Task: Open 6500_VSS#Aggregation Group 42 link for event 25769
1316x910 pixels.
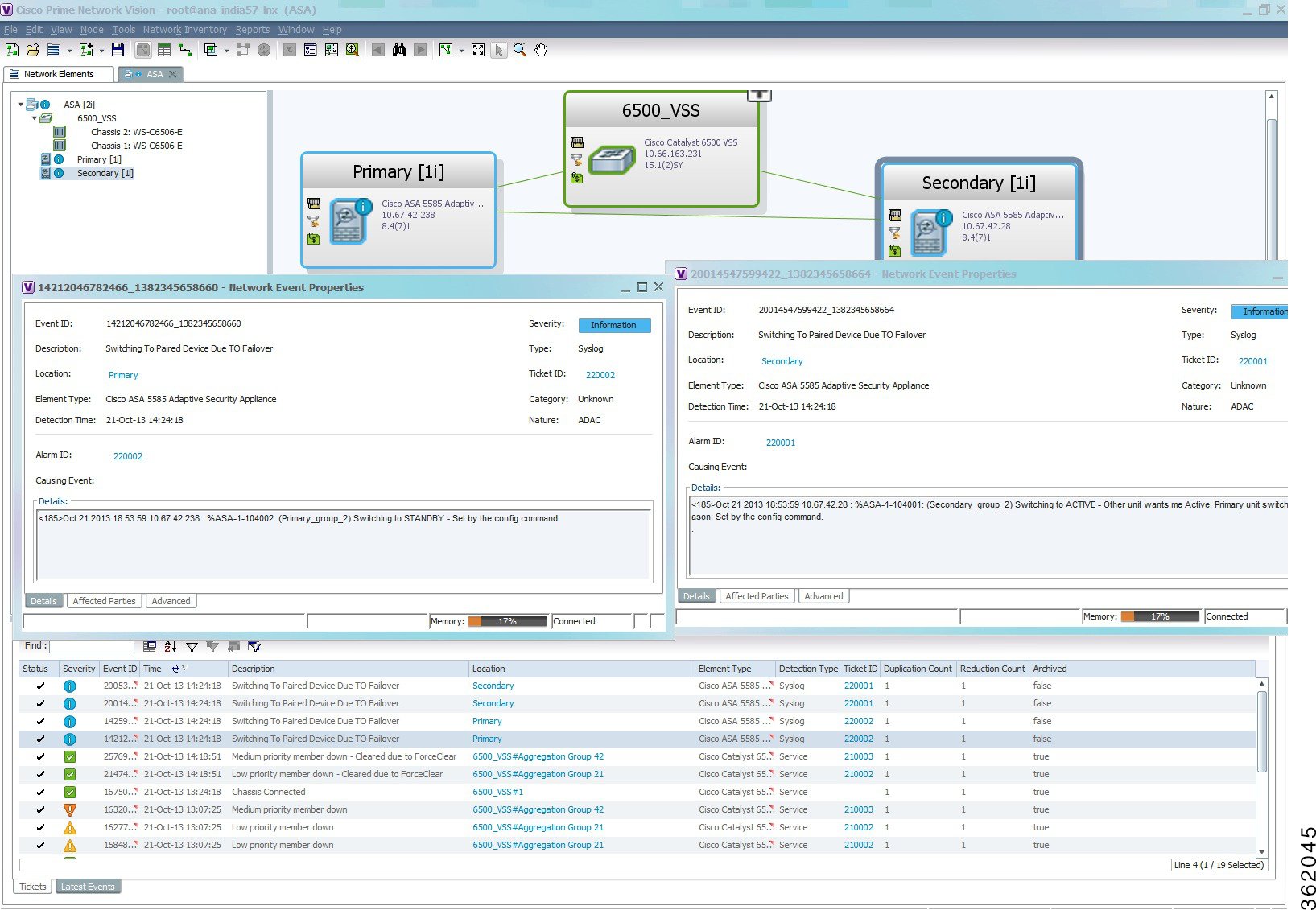Action: tap(538, 756)
